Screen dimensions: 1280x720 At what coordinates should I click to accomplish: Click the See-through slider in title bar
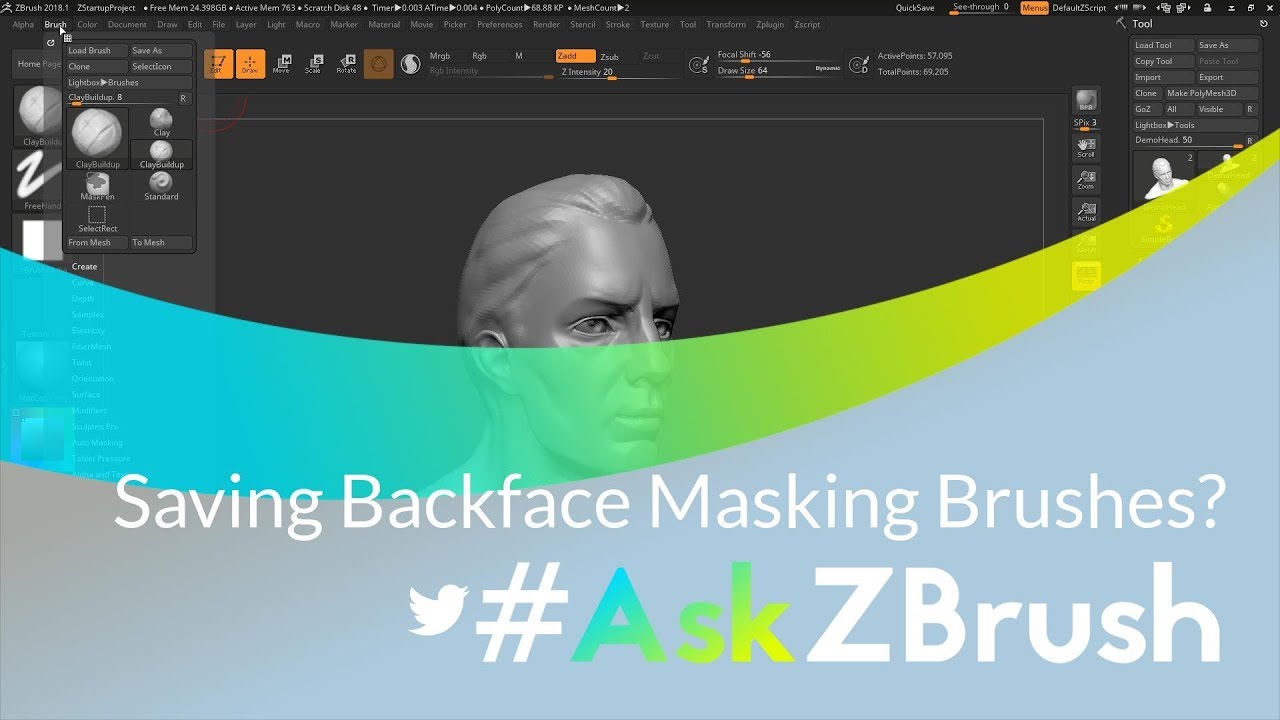(x=980, y=8)
